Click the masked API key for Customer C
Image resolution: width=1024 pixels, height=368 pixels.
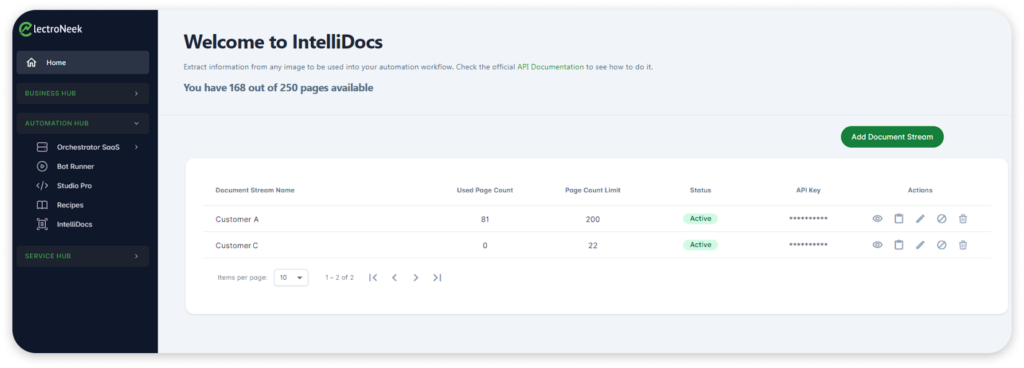(x=808, y=245)
